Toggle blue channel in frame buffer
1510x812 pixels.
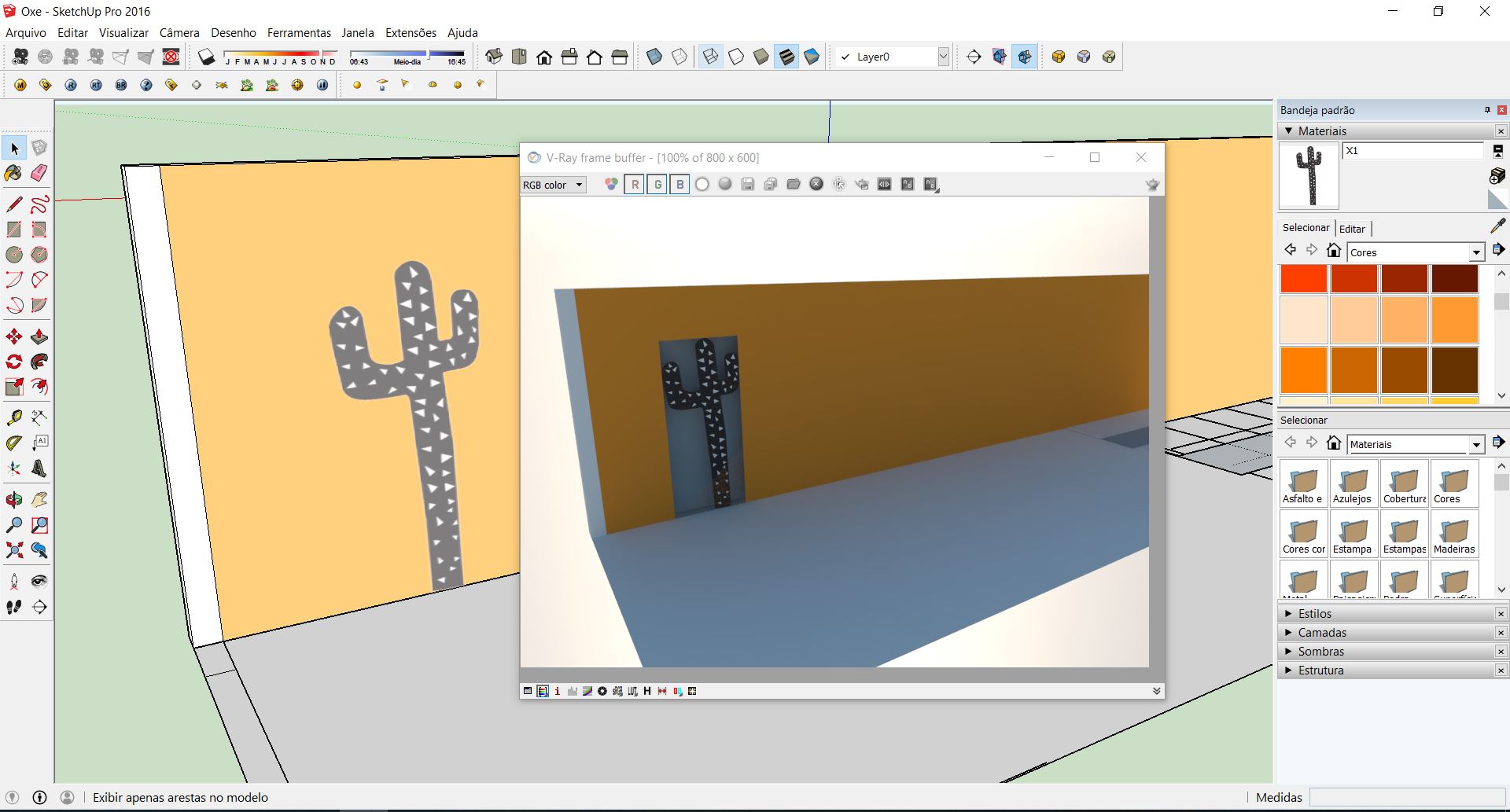click(680, 185)
